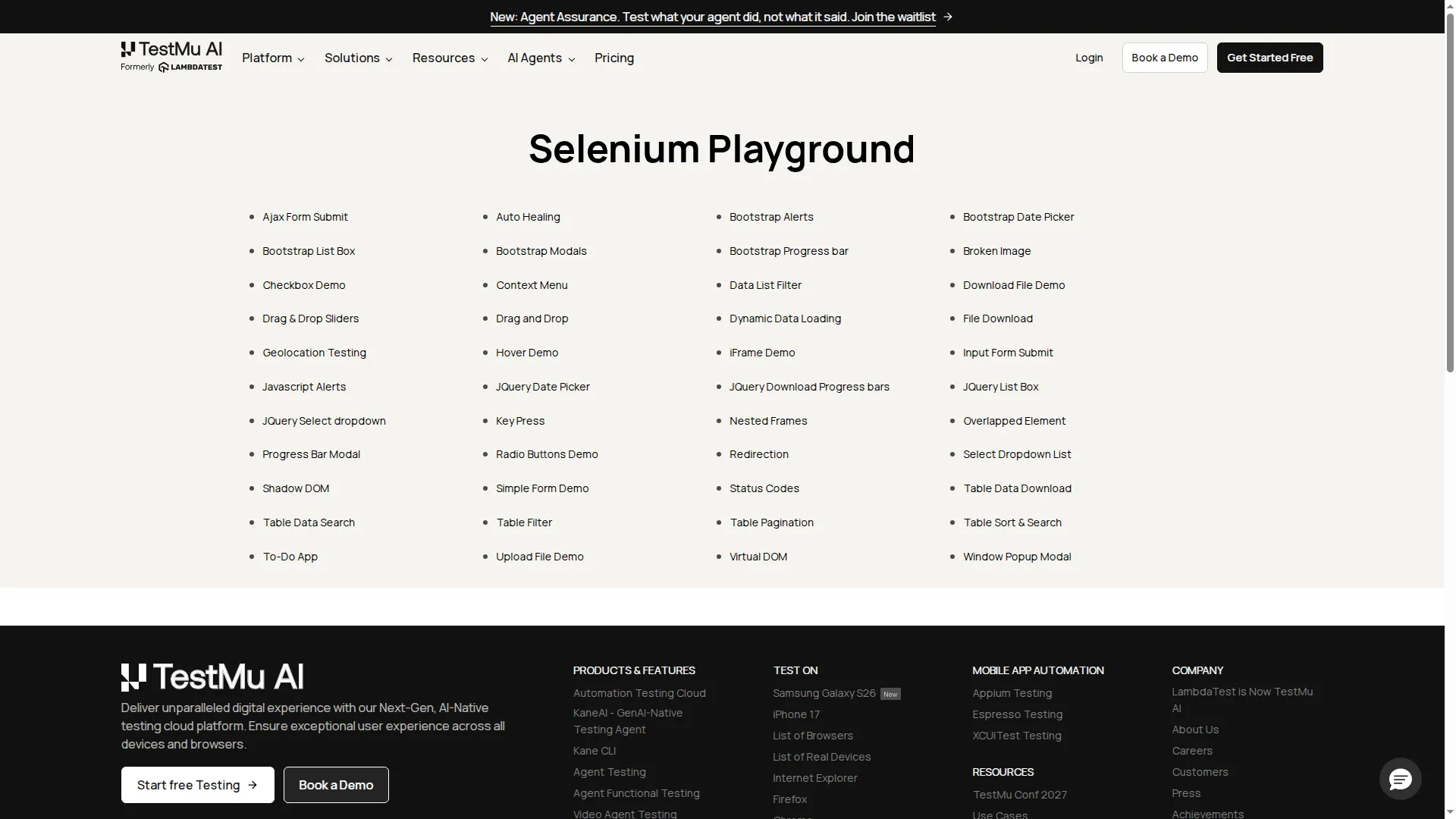This screenshot has height=819, width=1456.
Task: Click the Start free Testing button
Action: (198, 785)
